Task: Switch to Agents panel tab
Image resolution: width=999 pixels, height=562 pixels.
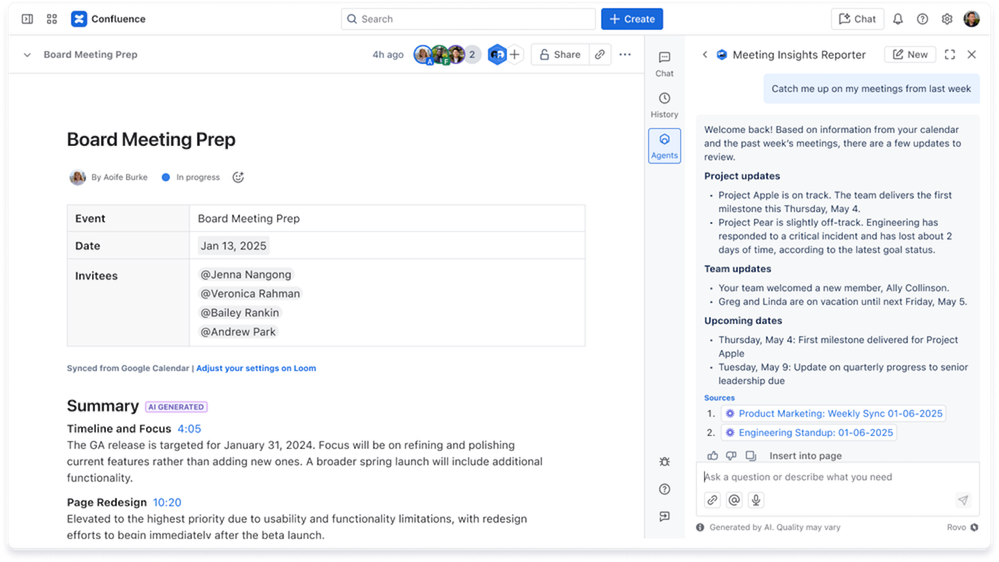Action: pos(665,146)
